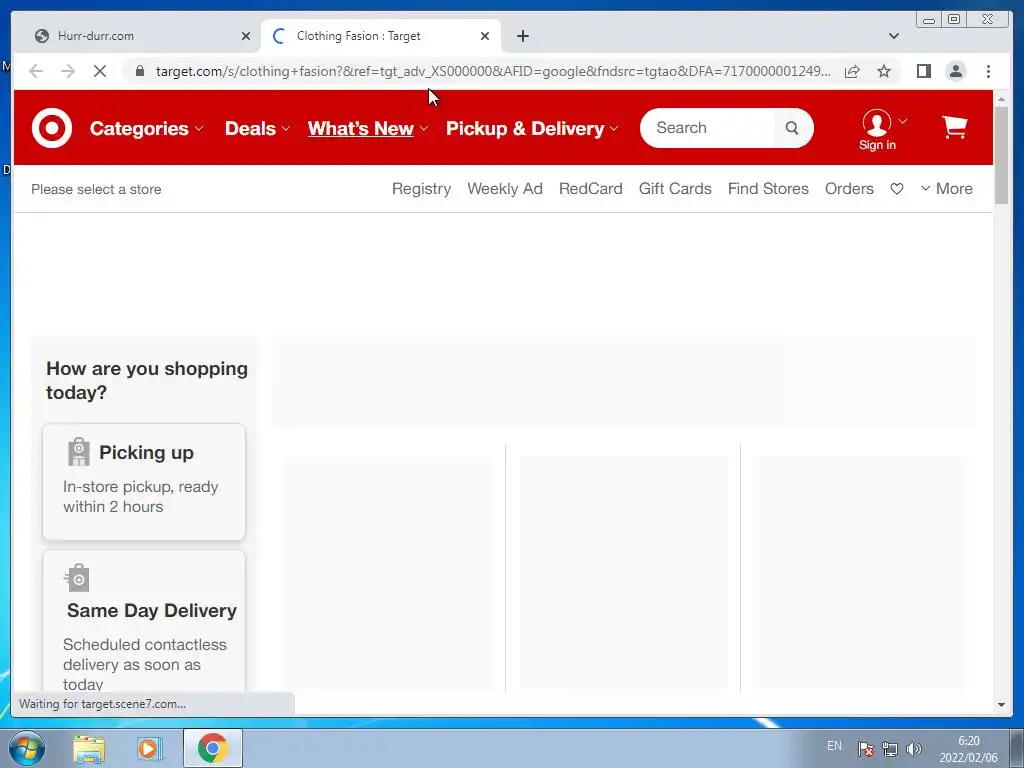Open the Chrome profile avatar
1024x768 pixels.
tap(955, 71)
